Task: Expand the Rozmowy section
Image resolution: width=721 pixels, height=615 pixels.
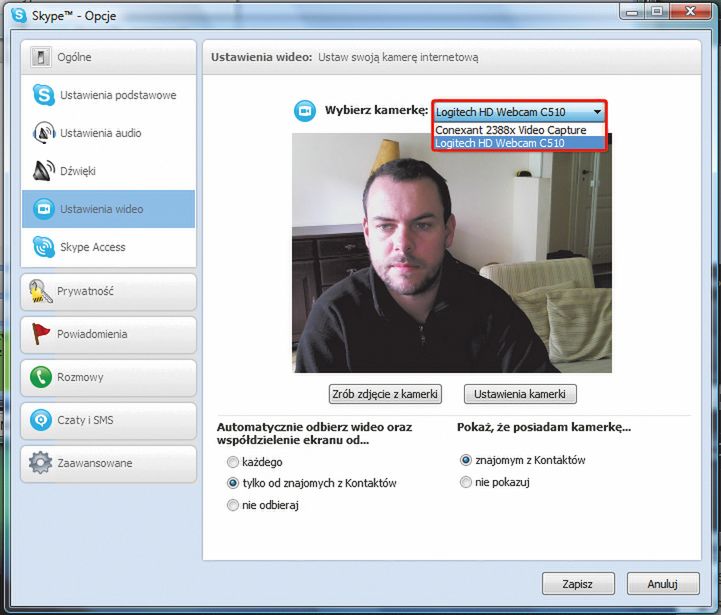Action: pyautogui.click(x=109, y=377)
